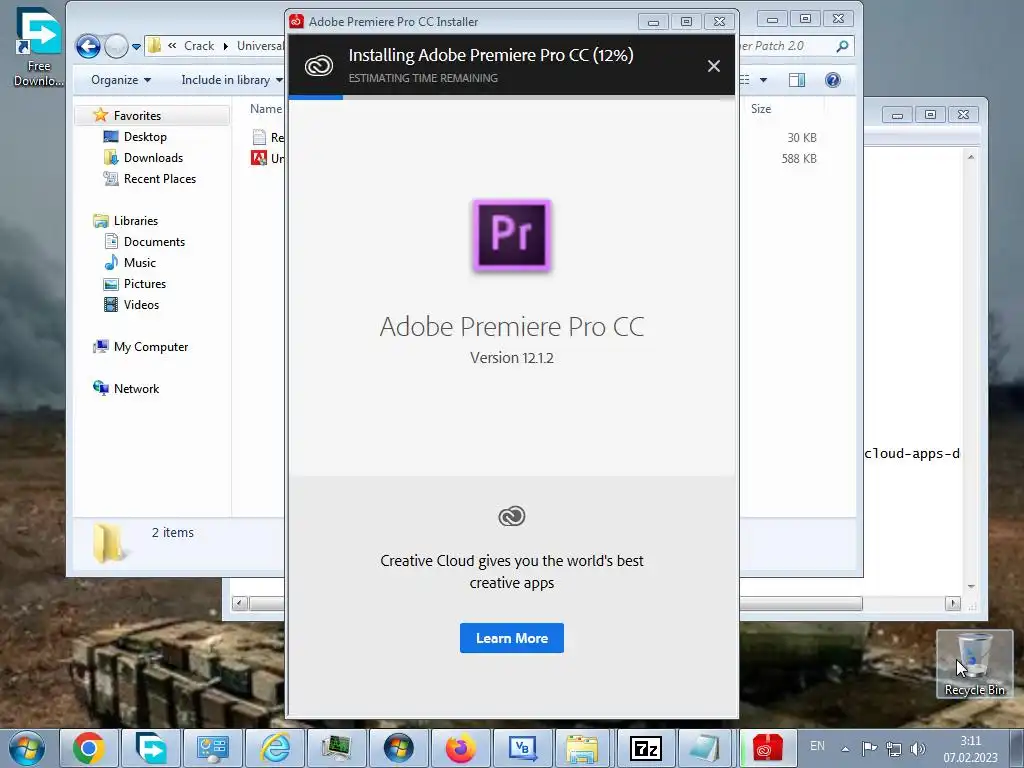The height and width of the screenshot is (768, 1024).
Task: Click the EN language indicator in the tray
Action: point(817,746)
